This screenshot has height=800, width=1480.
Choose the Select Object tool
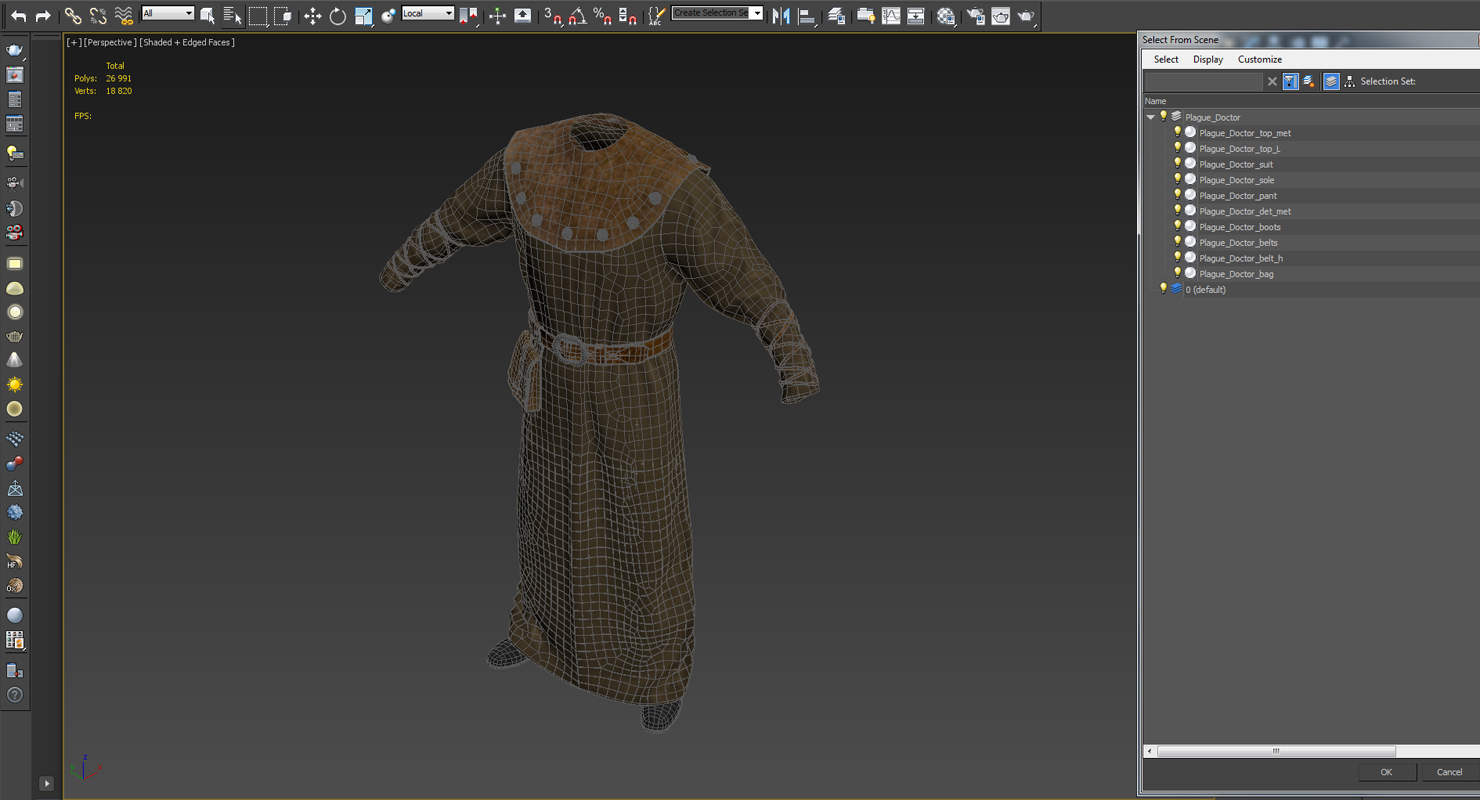(x=208, y=16)
